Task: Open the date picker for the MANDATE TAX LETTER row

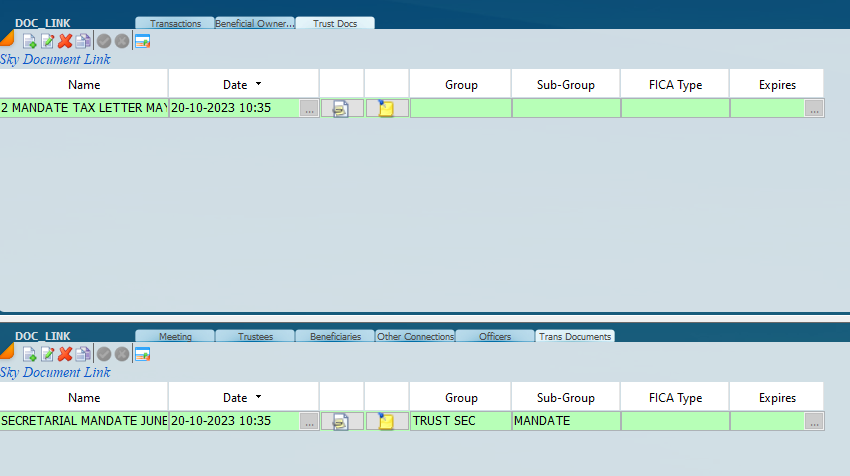Action: click(x=309, y=109)
